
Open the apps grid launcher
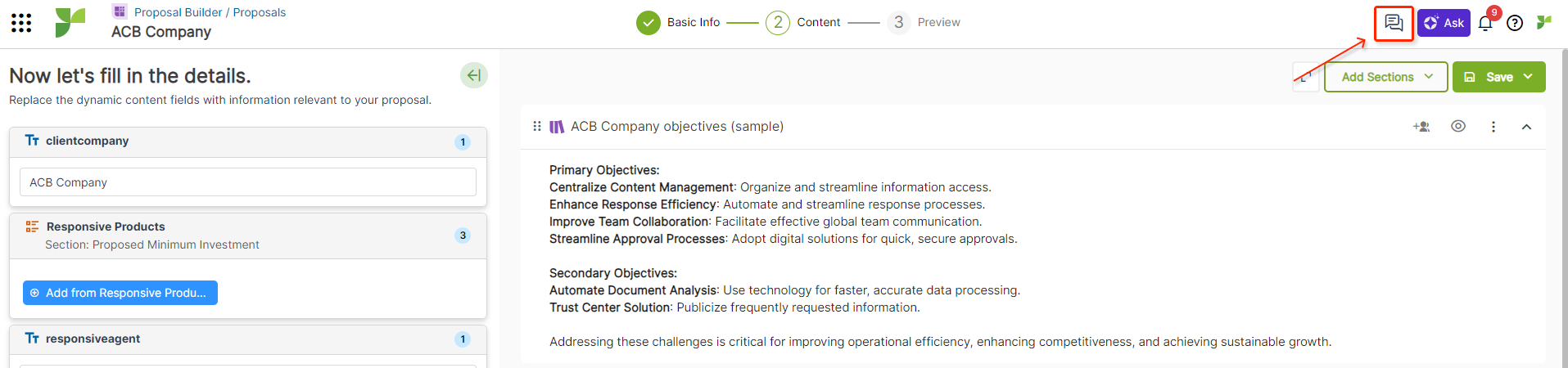coord(21,23)
